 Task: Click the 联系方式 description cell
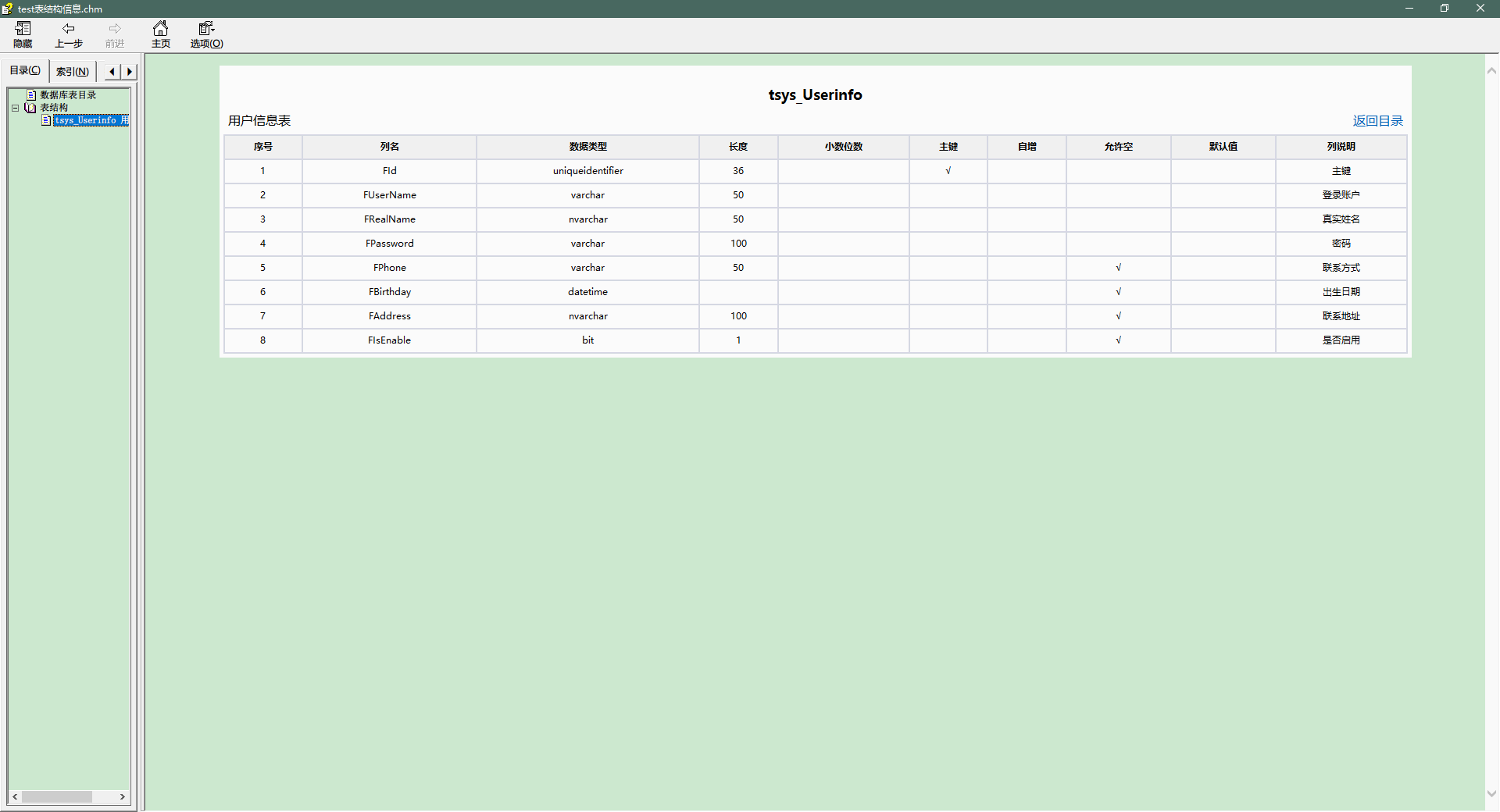(x=1341, y=268)
